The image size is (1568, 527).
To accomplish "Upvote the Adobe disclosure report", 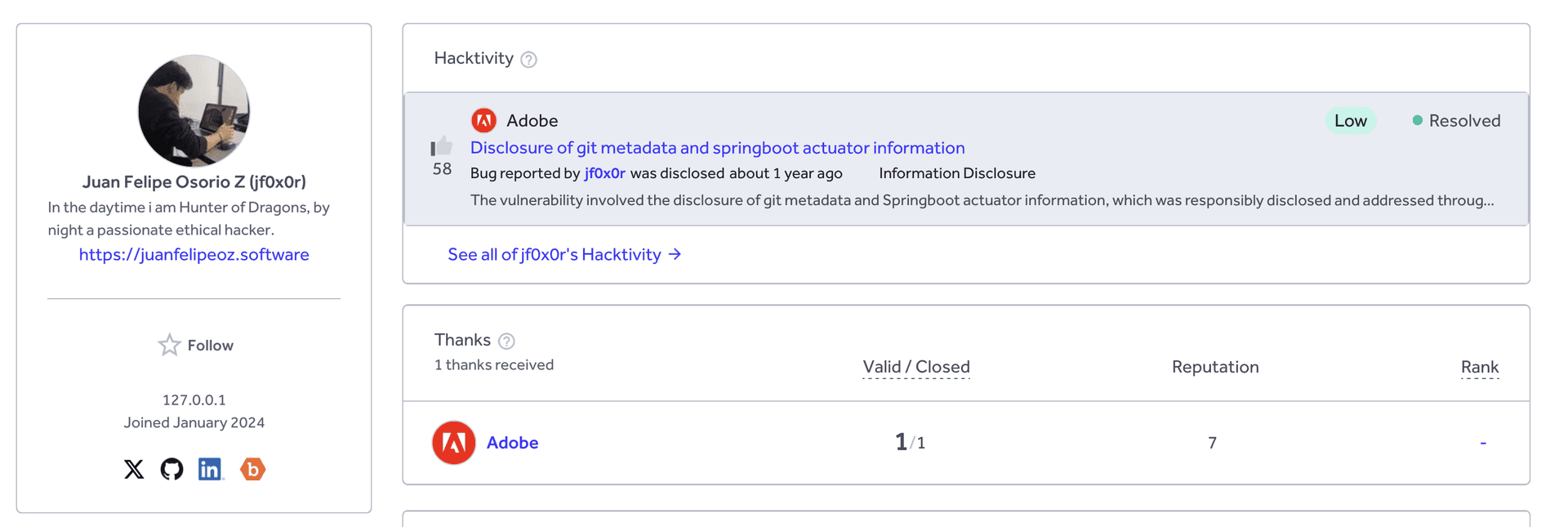I will (441, 148).
